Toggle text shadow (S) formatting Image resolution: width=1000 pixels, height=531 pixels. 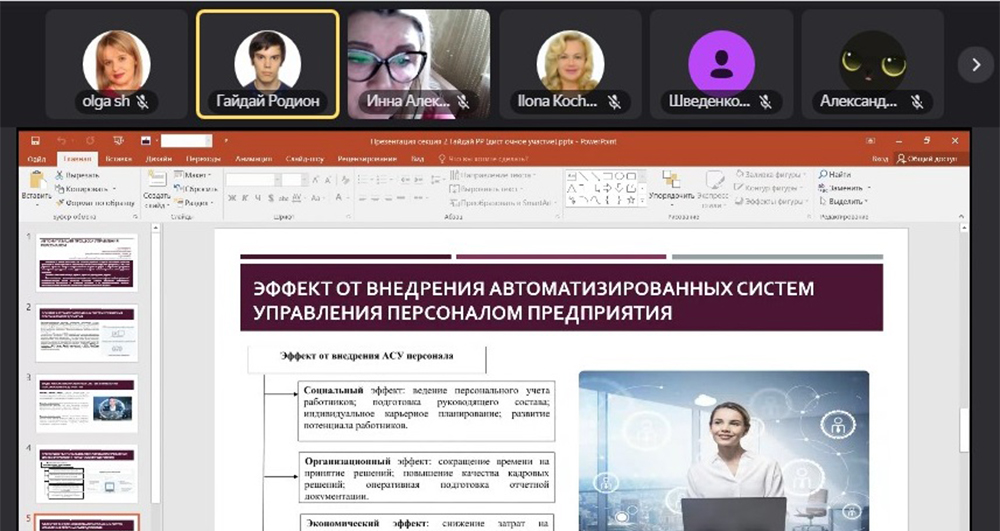point(271,198)
